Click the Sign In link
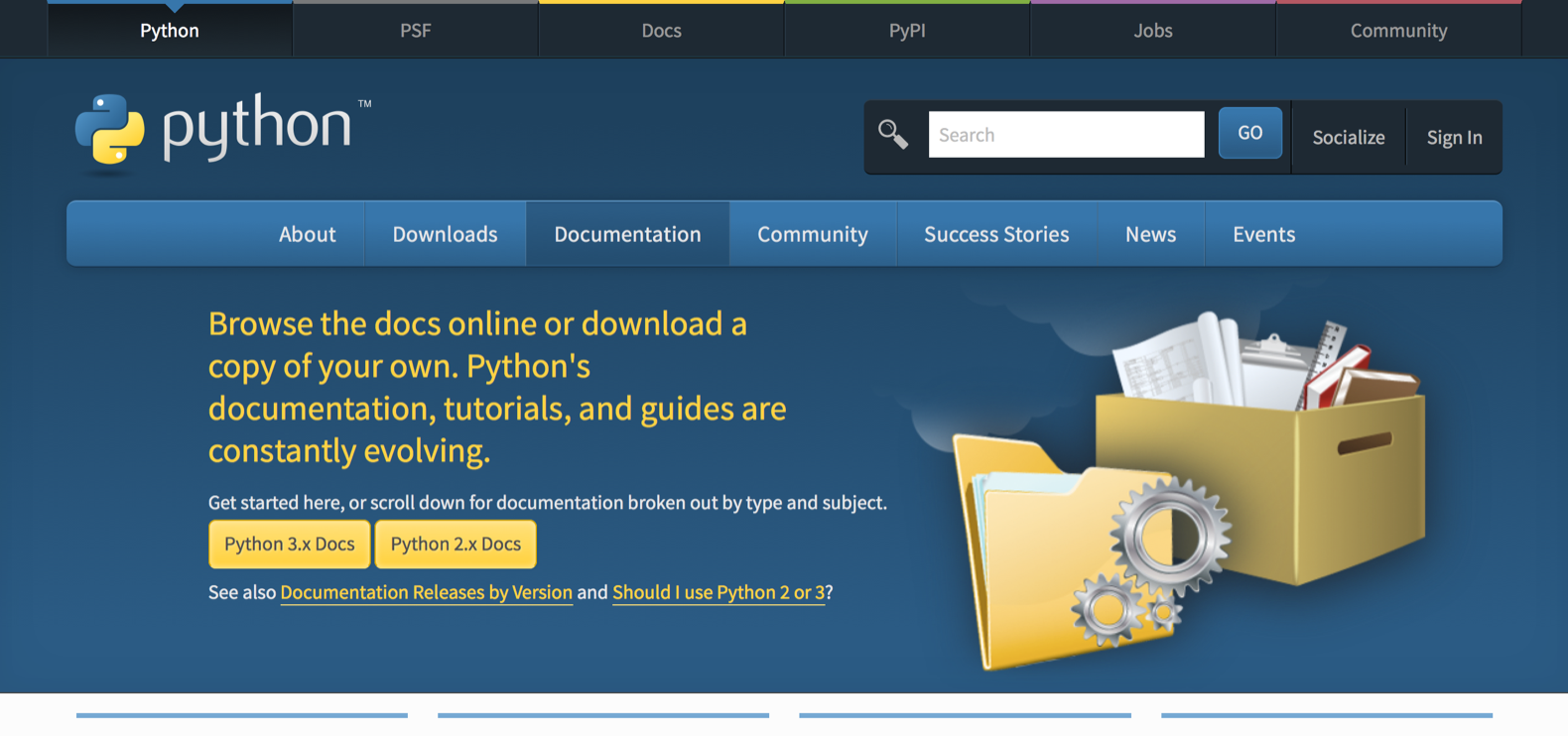This screenshot has height=736, width=1568. pyautogui.click(x=1455, y=137)
